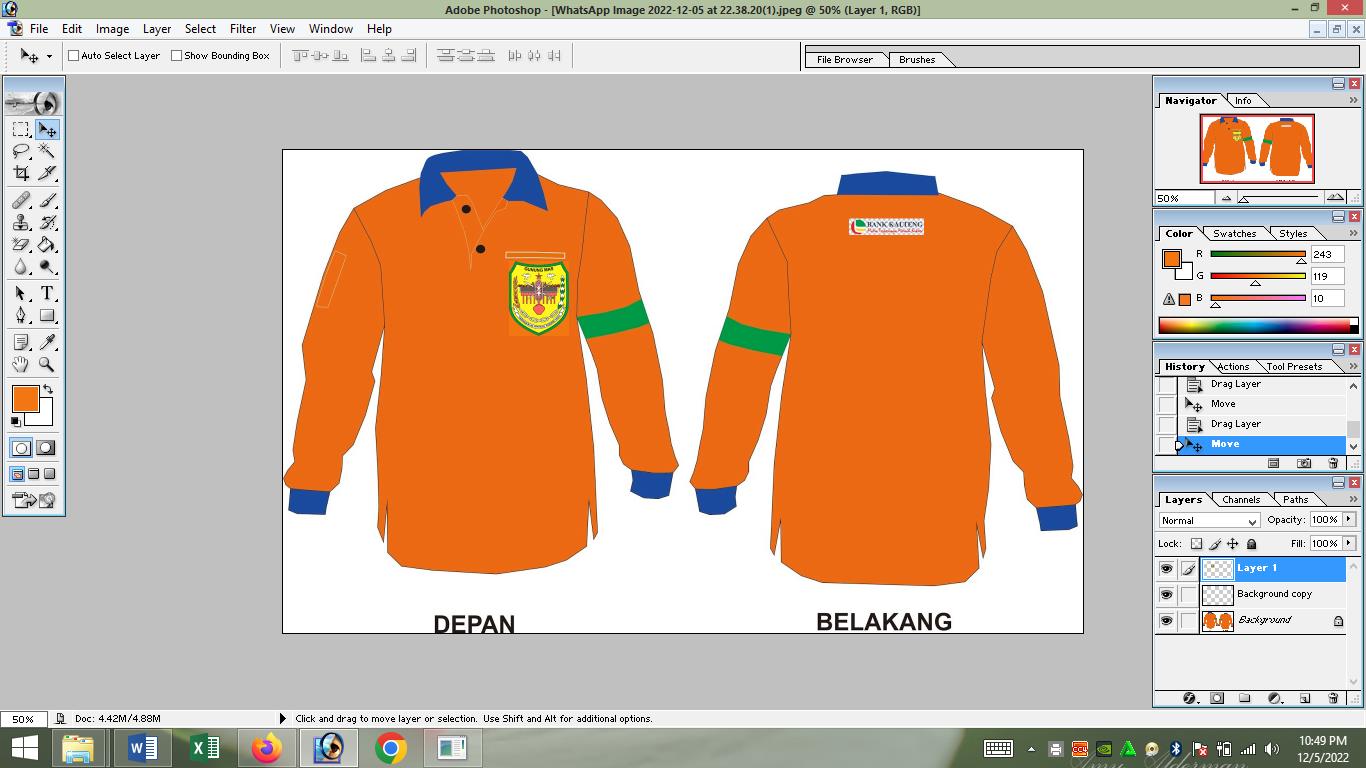The height and width of the screenshot is (768, 1366).
Task: Open the File Browser palette
Action: (844, 60)
